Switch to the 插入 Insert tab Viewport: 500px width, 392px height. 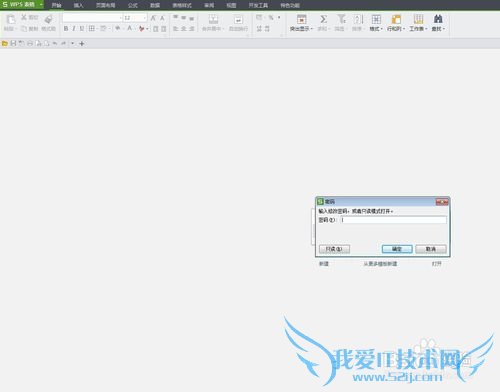[79, 5]
